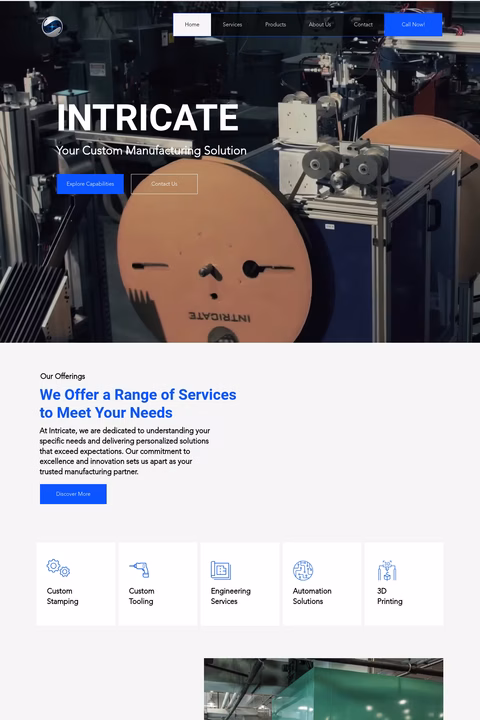Click the paragraph starting At Intricate

tap(124, 451)
